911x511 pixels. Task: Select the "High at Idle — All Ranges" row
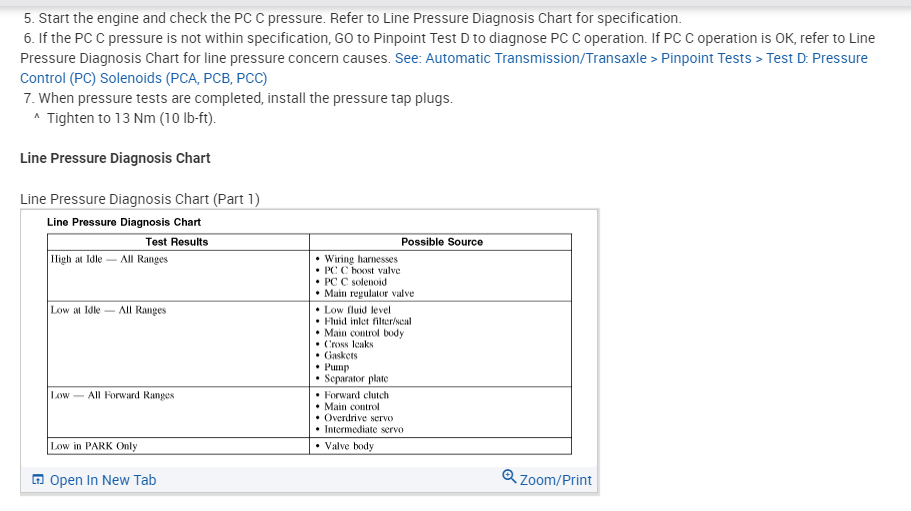point(109,259)
